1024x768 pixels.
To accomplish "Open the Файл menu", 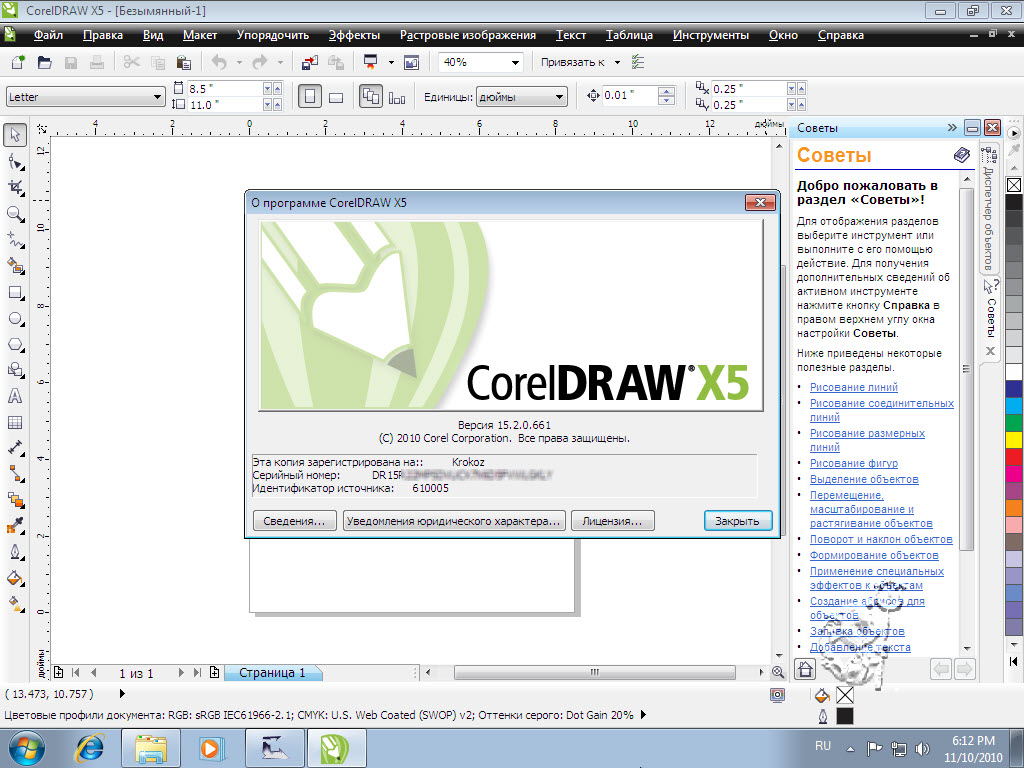I will [x=48, y=35].
